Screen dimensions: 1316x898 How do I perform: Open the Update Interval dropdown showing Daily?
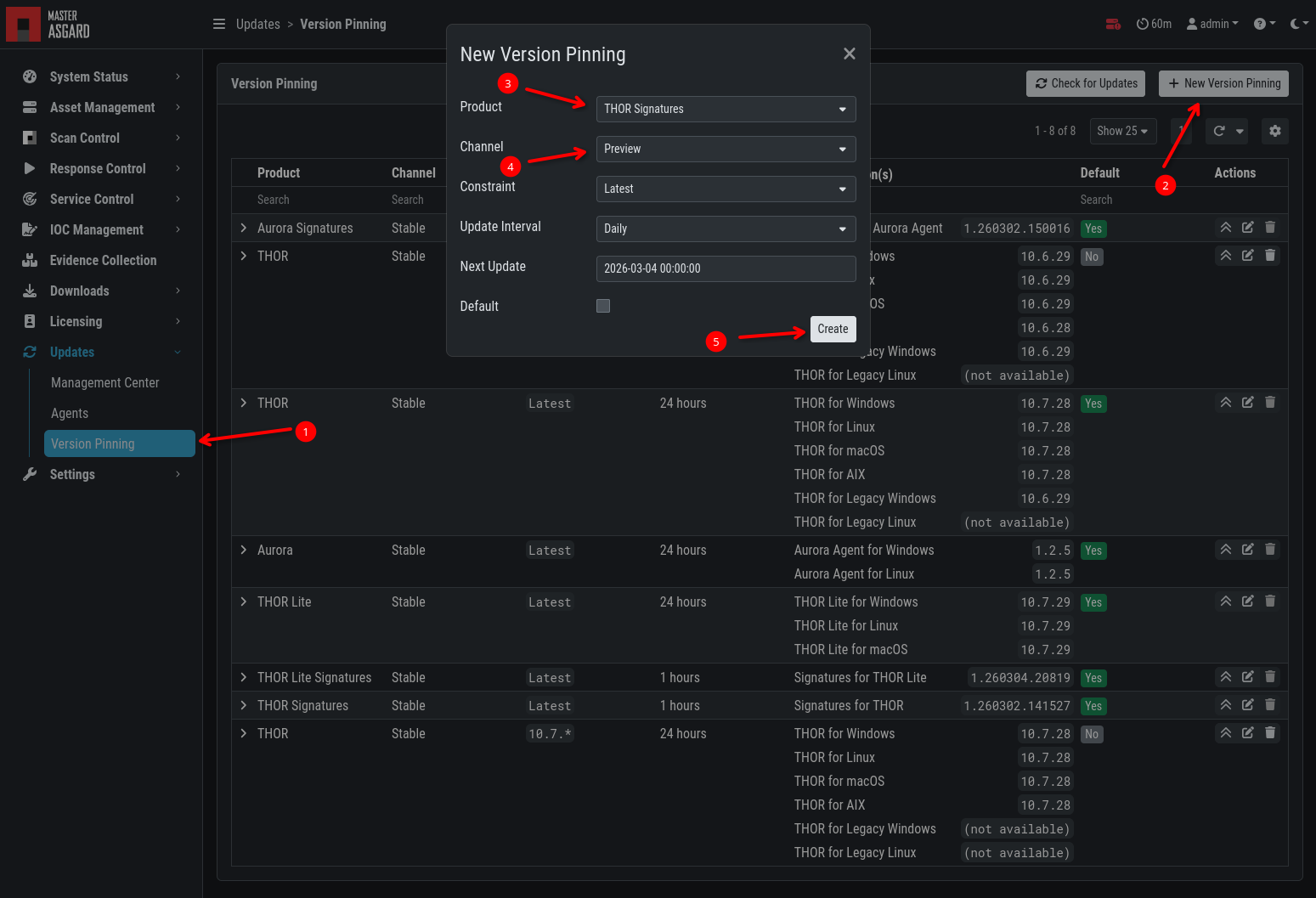pos(726,229)
